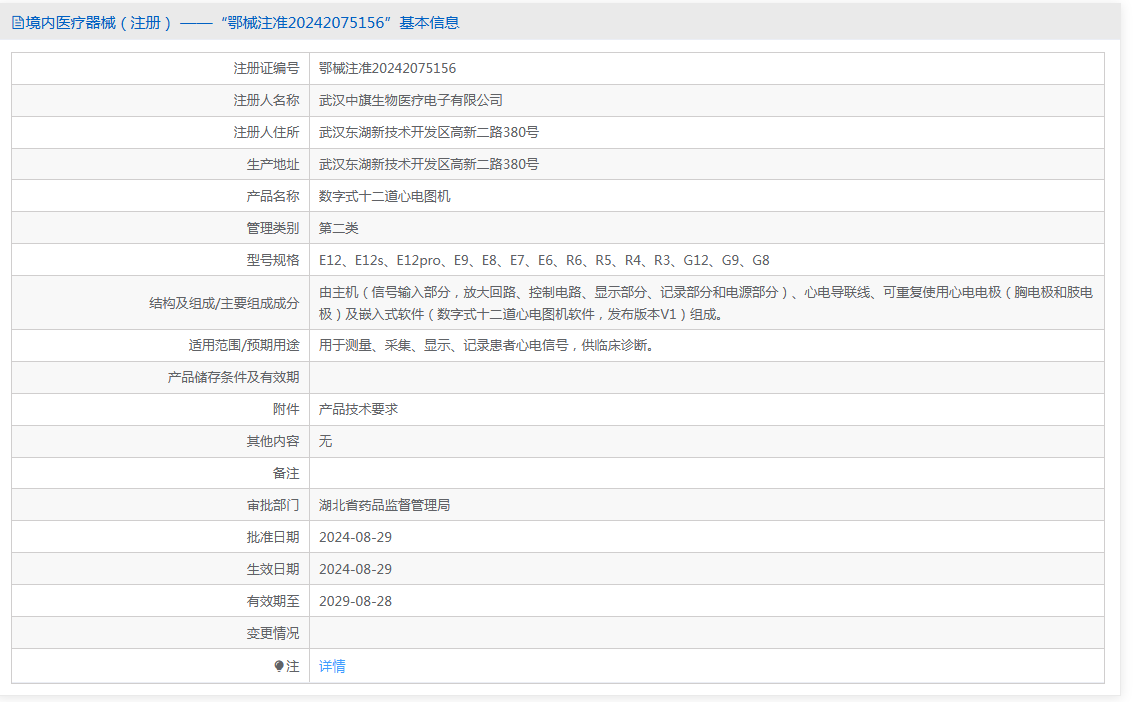Click the 产品名称 label
Screen dimensions: 1139x702
click(x=272, y=196)
